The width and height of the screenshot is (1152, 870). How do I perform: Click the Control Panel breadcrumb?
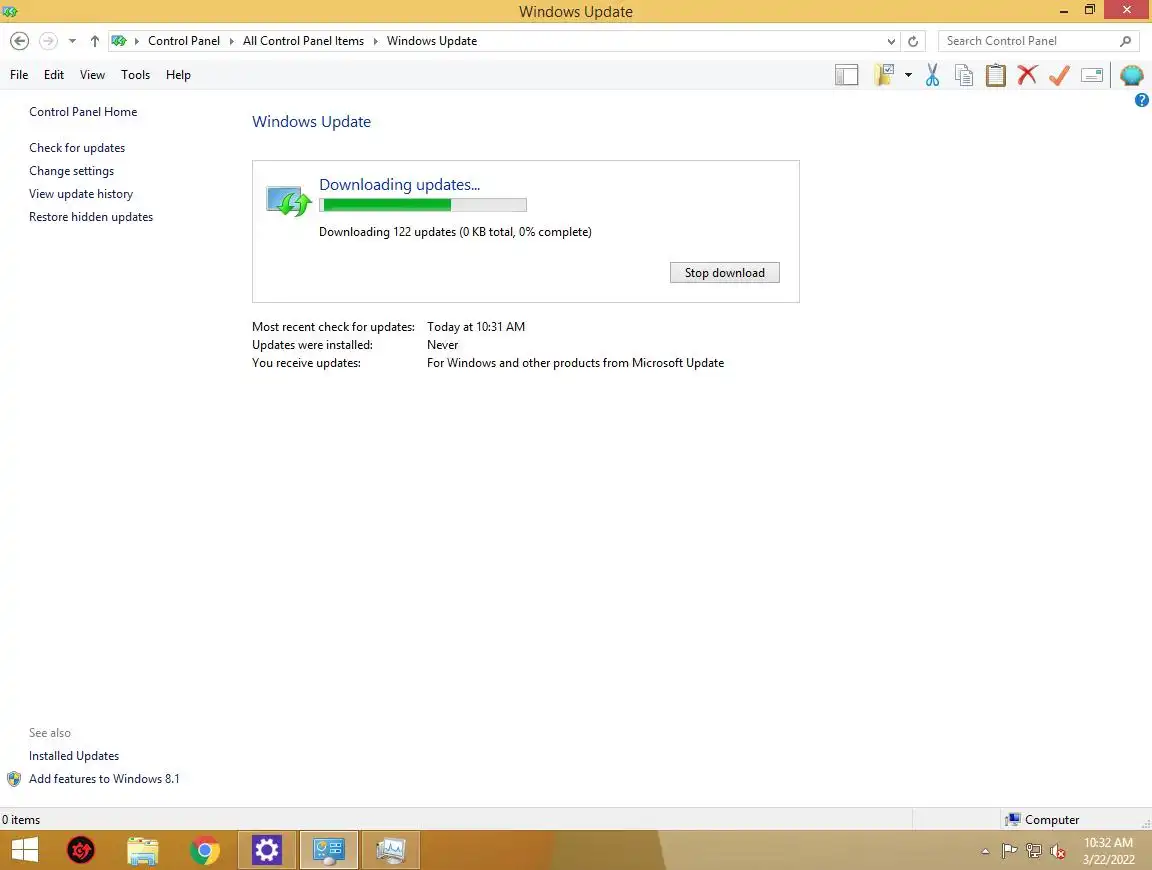(184, 41)
